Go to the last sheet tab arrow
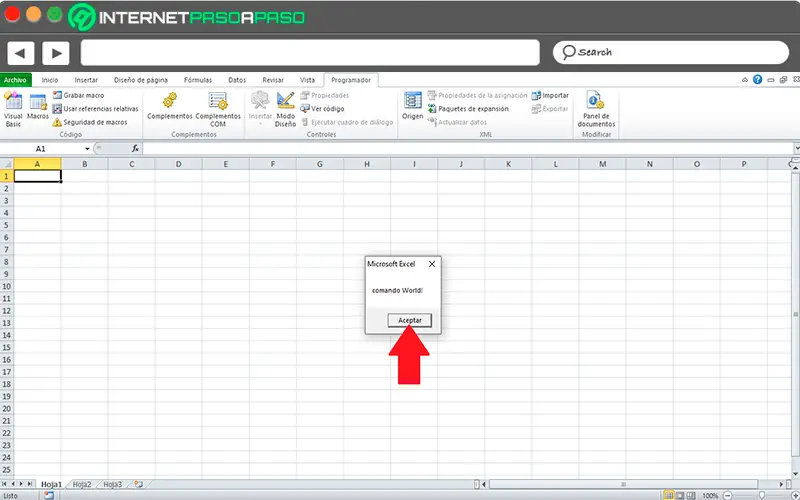The width and height of the screenshot is (800, 500). pyautogui.click(x=30, y=484)
